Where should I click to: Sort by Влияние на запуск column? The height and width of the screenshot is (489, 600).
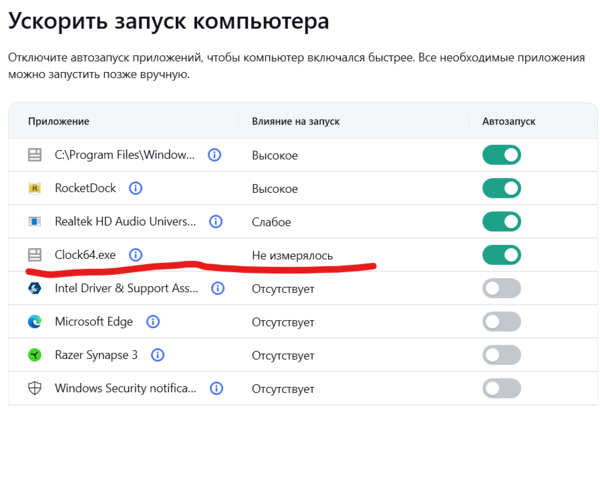click(x=296, y=121)
